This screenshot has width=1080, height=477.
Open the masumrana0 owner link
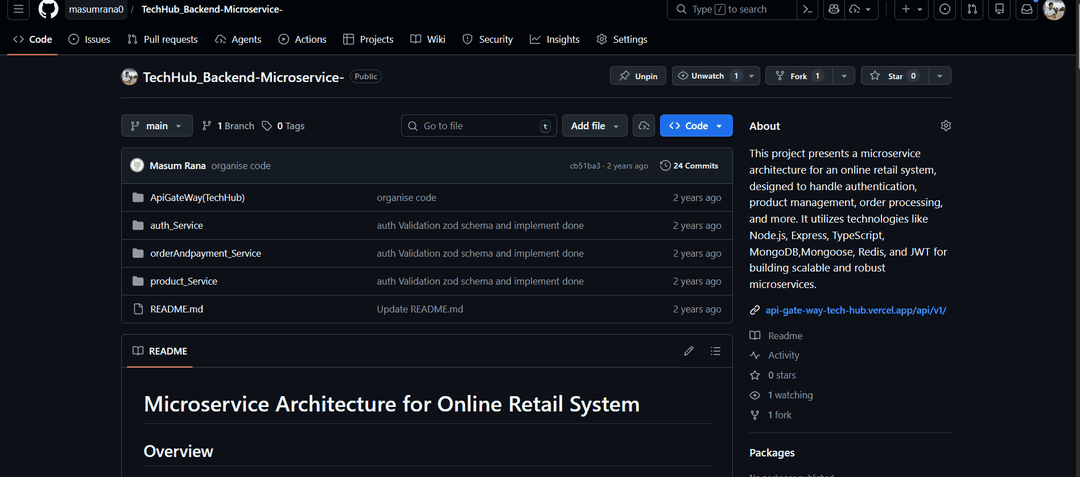click(96, 10)
